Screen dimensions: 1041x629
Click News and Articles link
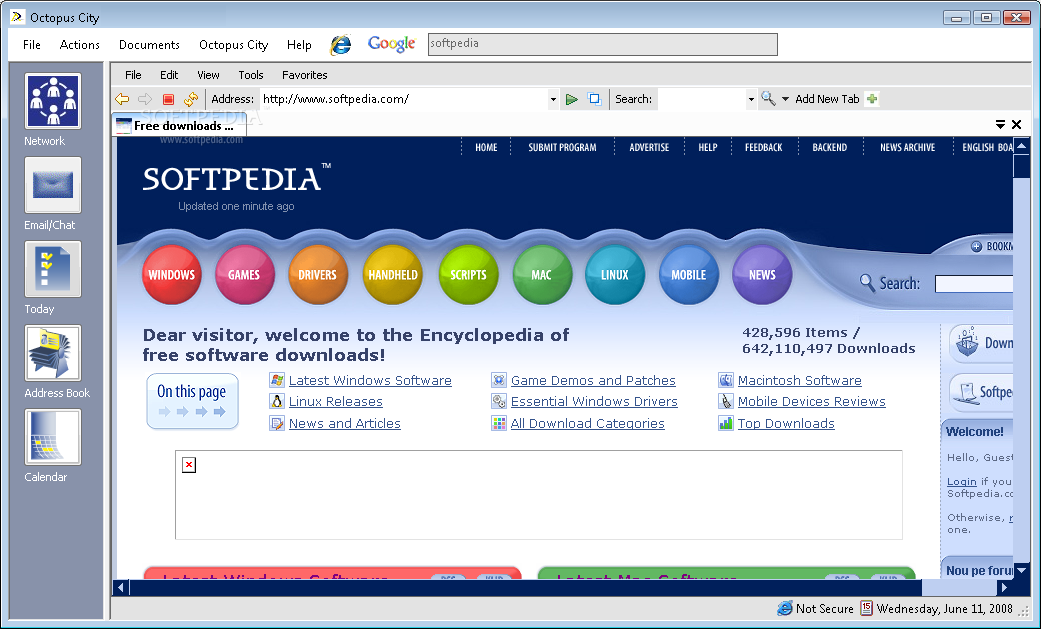tap(345, 424)
